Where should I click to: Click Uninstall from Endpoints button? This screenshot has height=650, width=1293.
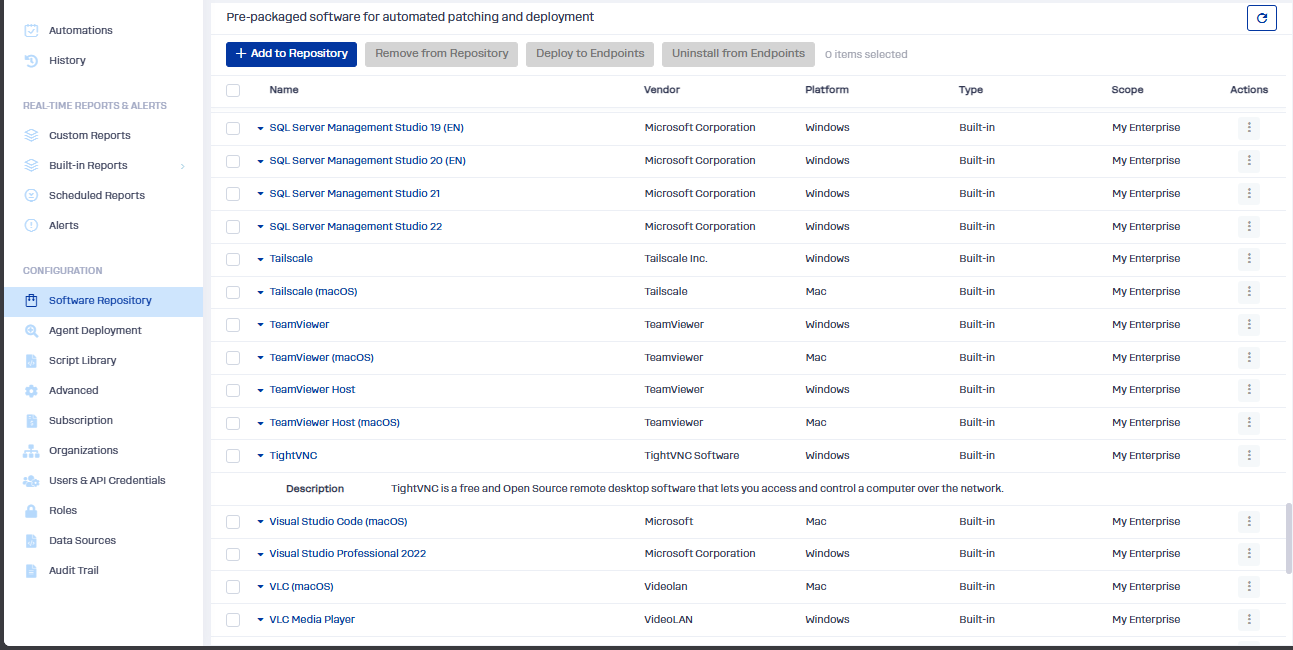point(738,54)
